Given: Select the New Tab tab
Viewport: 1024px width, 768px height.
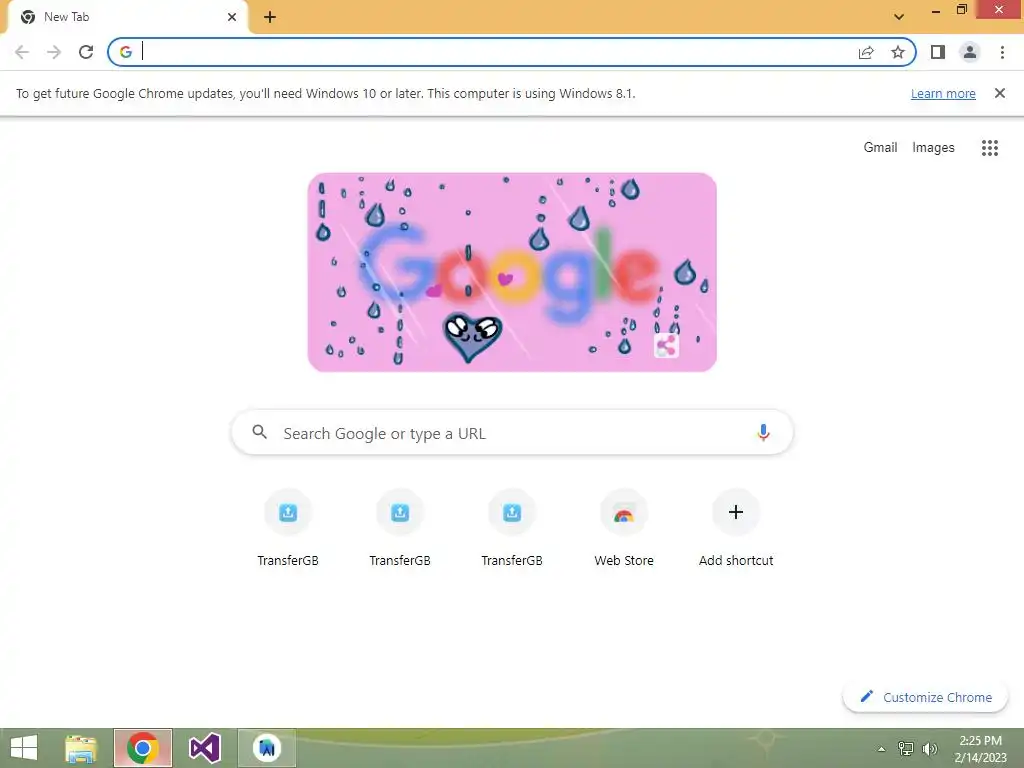Looking at the screenshot, I should pos(127,17).
